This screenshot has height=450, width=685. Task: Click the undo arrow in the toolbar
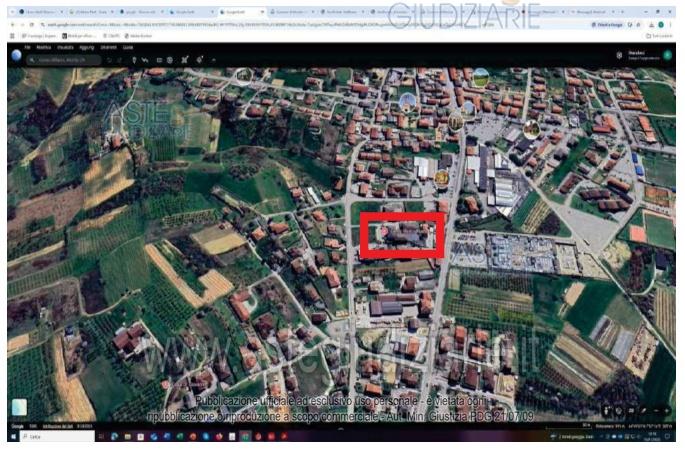point(109,60)
